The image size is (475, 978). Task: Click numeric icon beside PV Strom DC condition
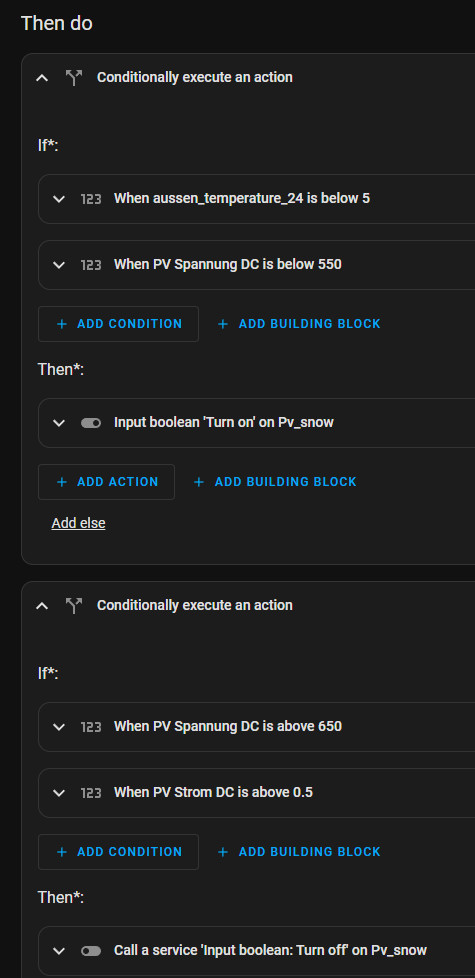pyautogui.click(x=91, y=793)
